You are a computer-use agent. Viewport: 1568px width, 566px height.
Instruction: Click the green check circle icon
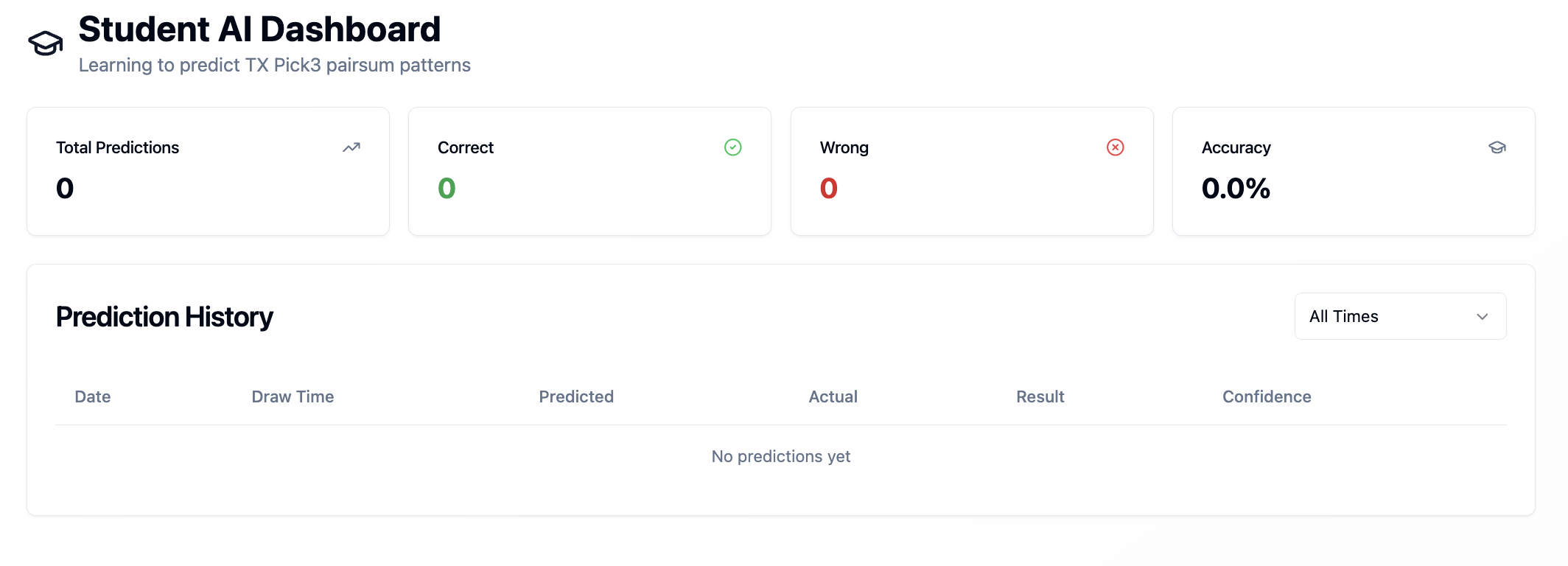732,147
